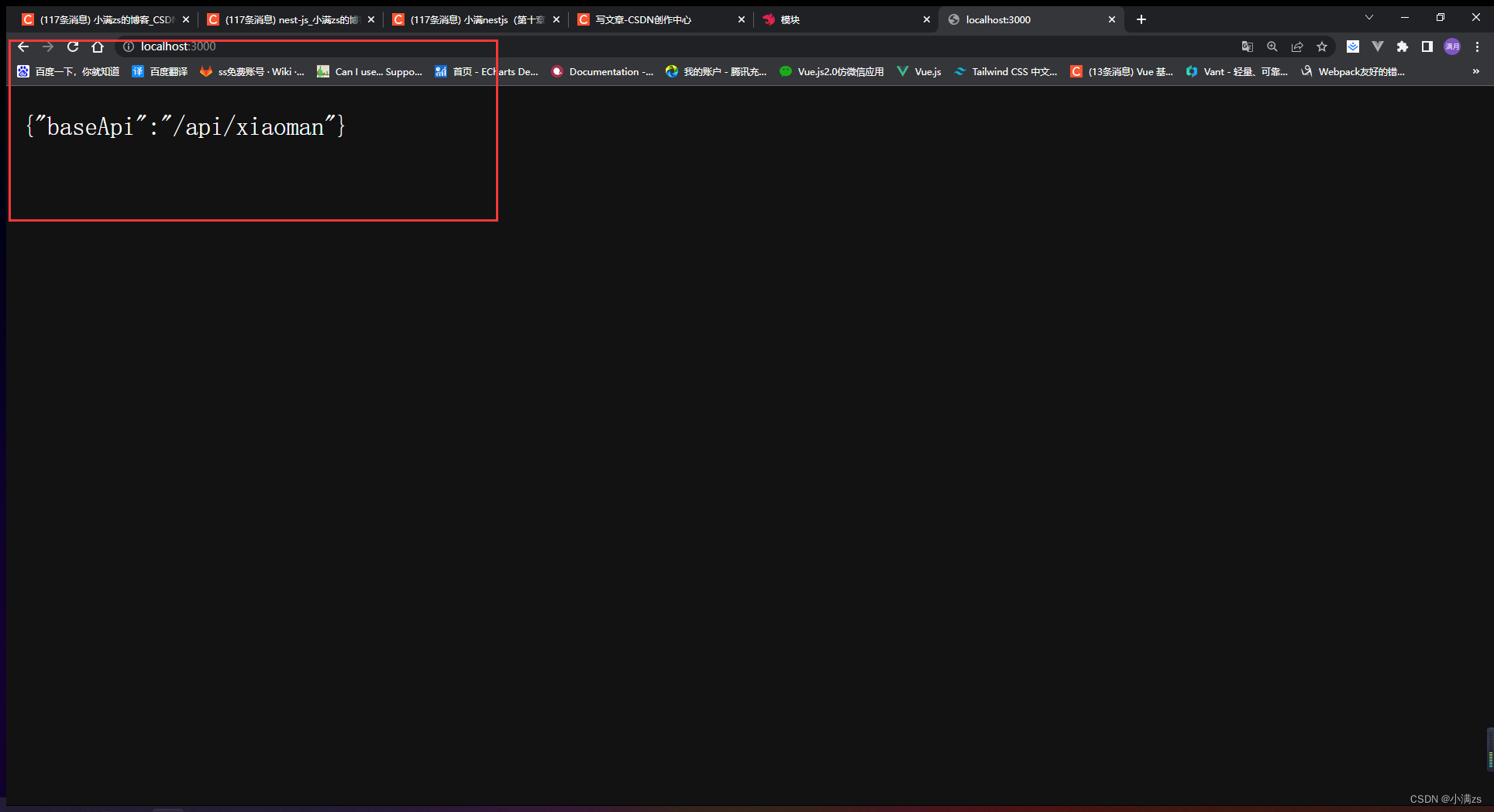Open the Tailwind CSS 中文 bookmark
The image size is (1494, 812).
click(1006, 71)
